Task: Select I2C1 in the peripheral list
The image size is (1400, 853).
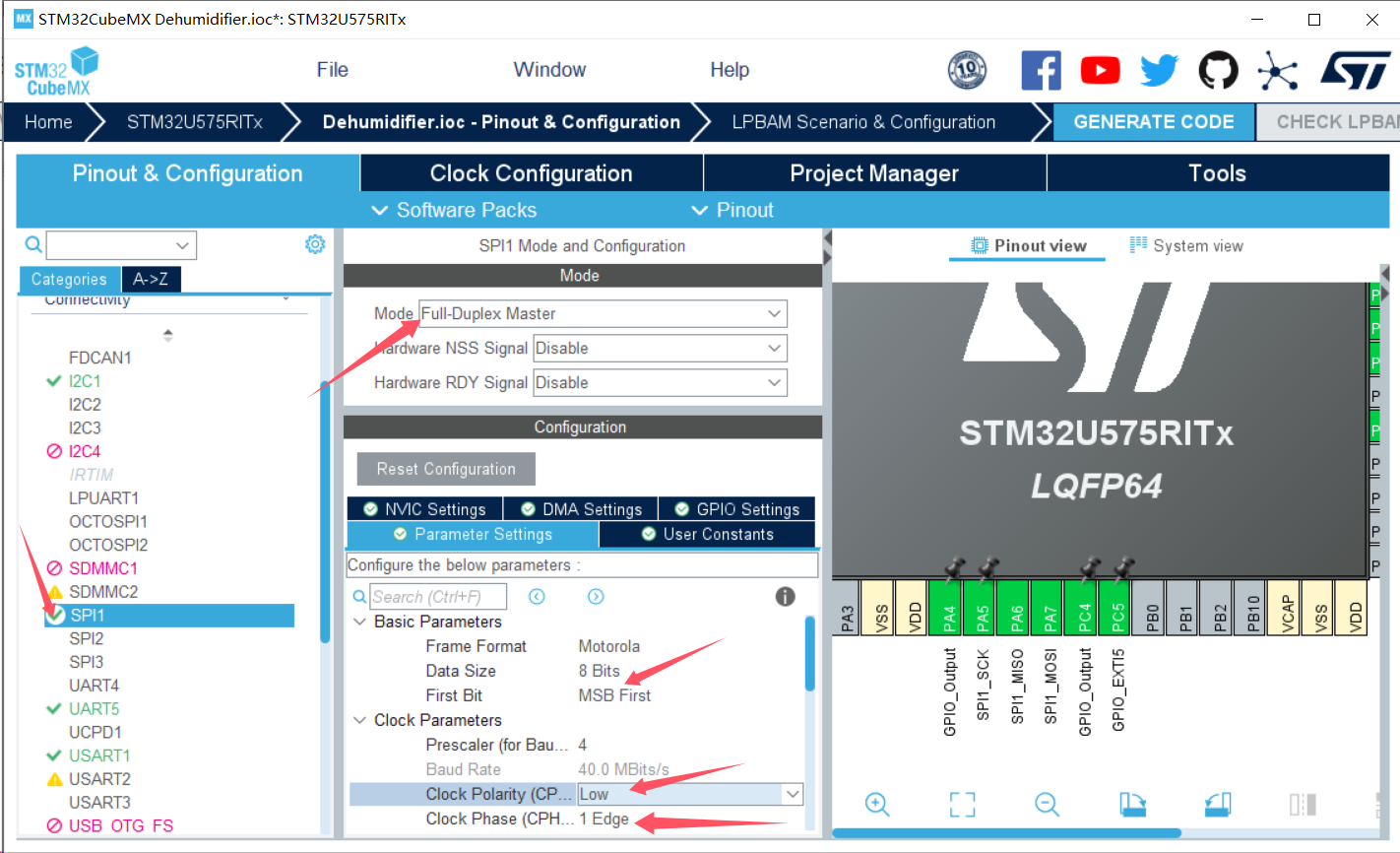Action: click(85, 381)
